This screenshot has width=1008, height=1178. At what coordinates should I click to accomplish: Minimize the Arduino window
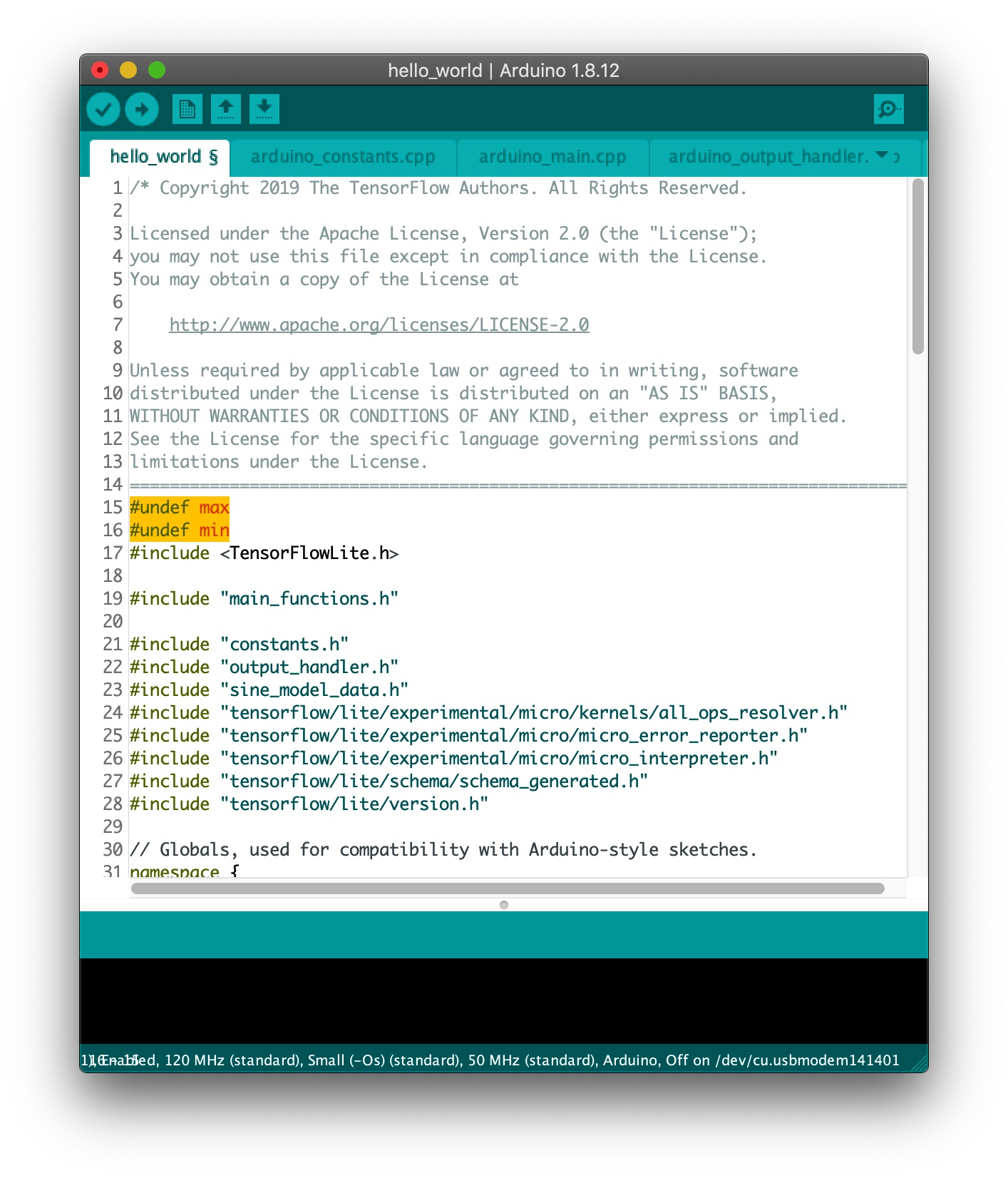[x=128, y=70]
